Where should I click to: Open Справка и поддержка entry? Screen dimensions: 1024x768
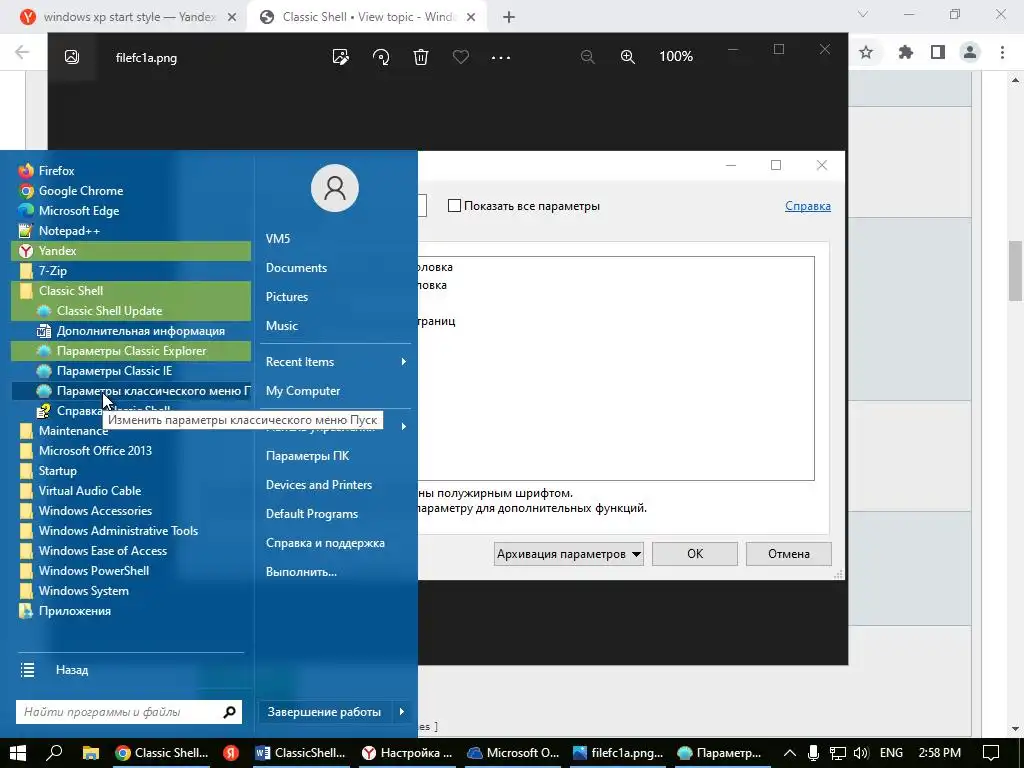325,543
